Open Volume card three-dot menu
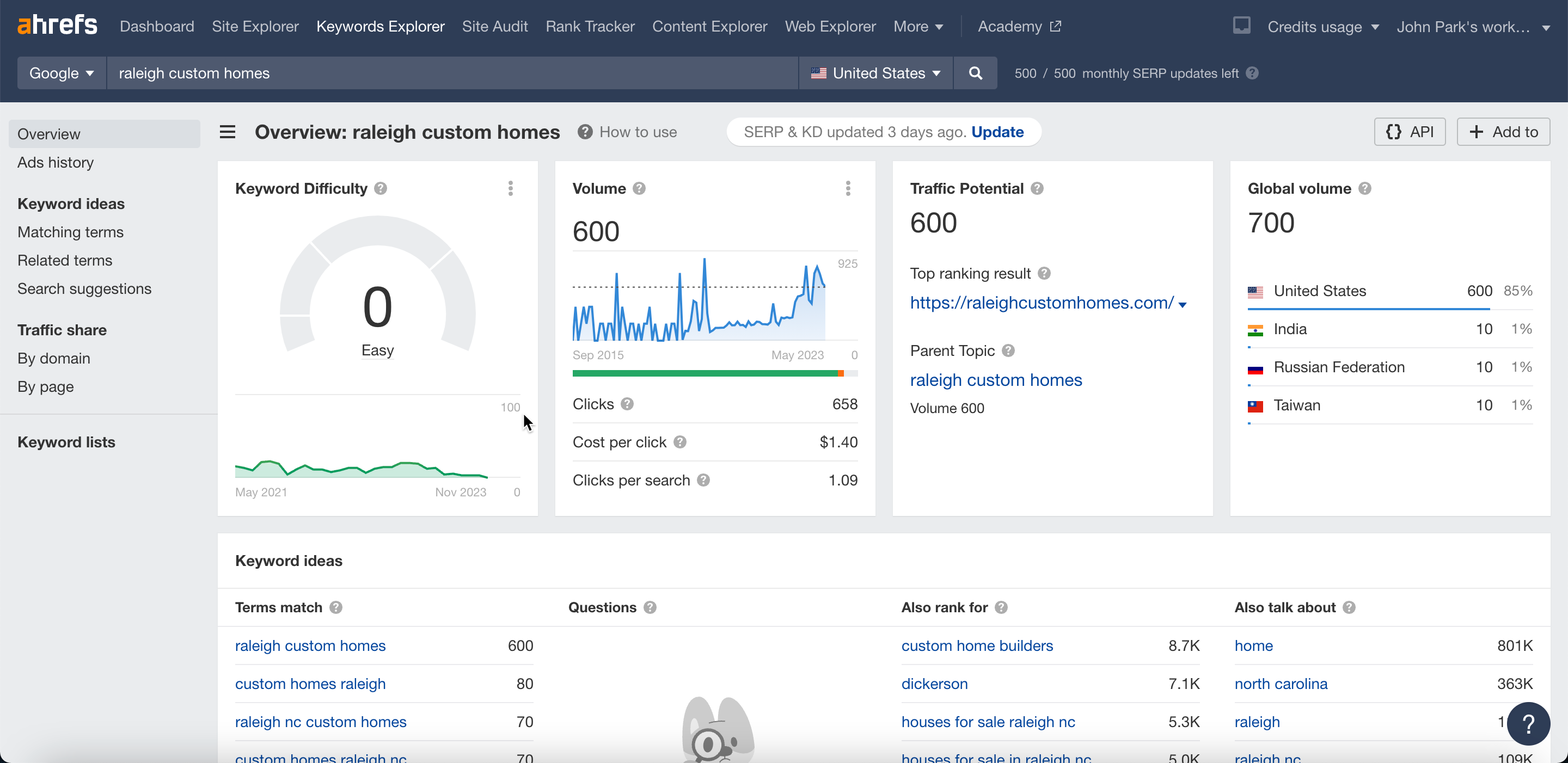This screenshot has width=1568, height=763. [x=847, y=189]
